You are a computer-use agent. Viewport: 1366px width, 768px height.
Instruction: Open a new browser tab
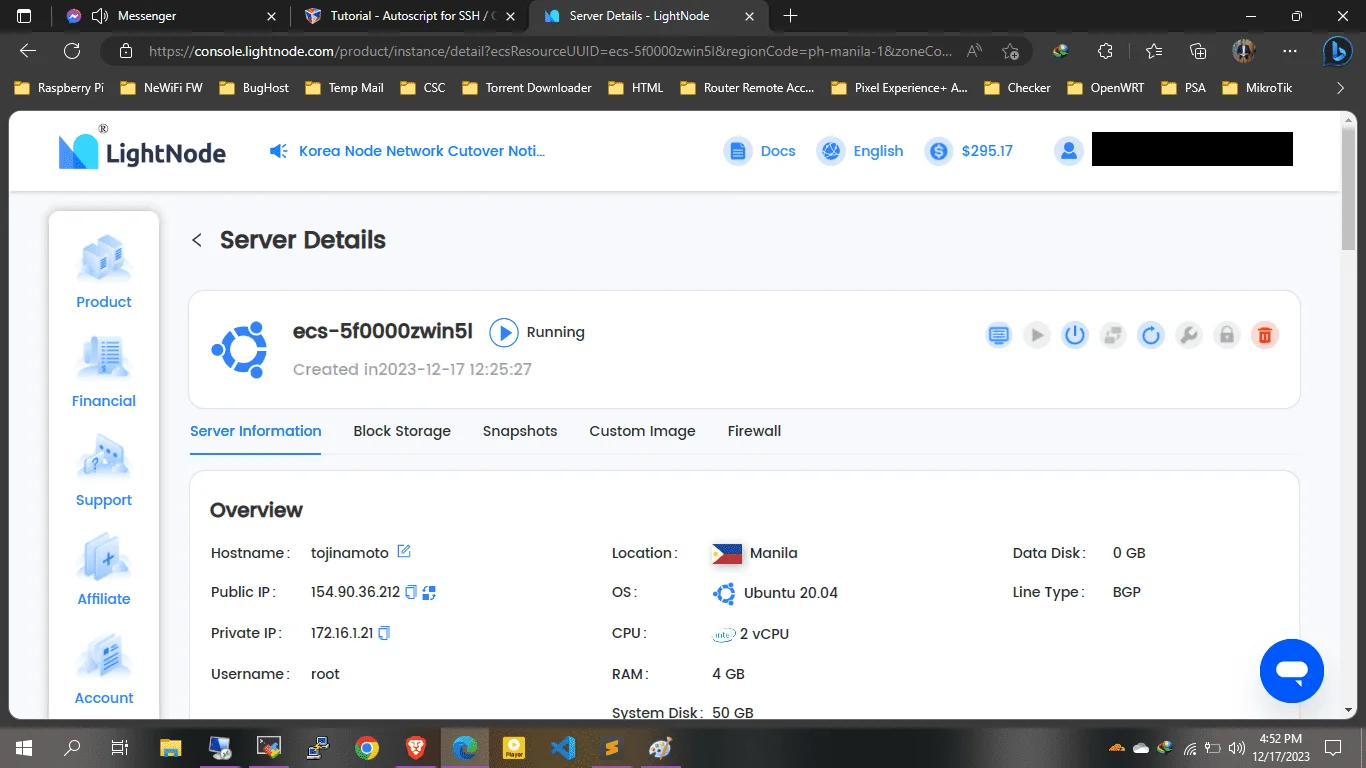click(x=790, y=16)
